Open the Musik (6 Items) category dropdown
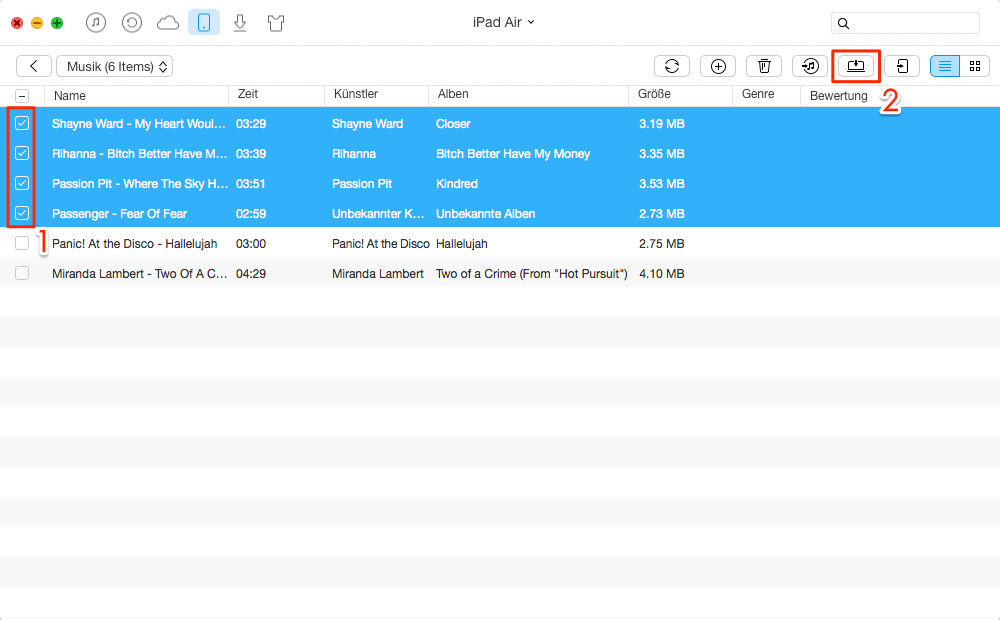1000x620 pixels. pos(115,66)
